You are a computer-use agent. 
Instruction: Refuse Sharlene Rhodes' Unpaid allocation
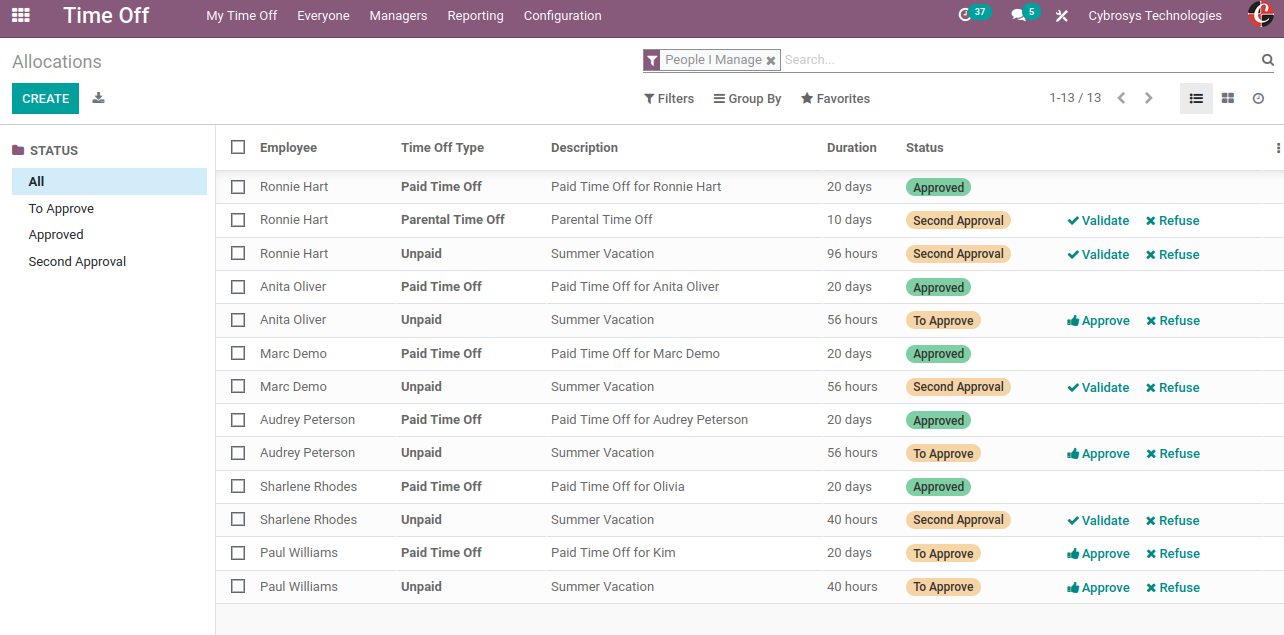pos(1172,521)
